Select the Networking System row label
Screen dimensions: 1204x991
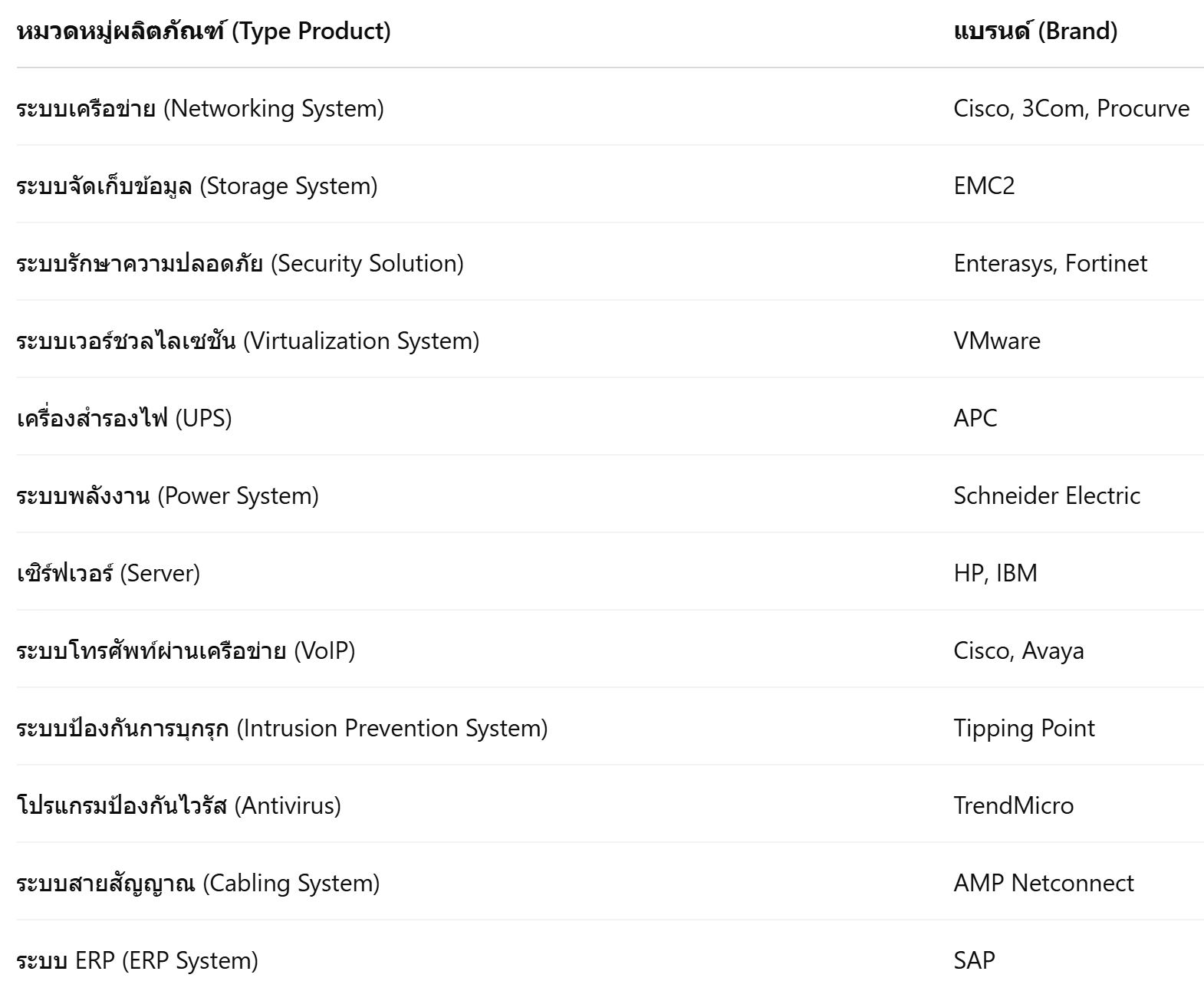(199, 108)
